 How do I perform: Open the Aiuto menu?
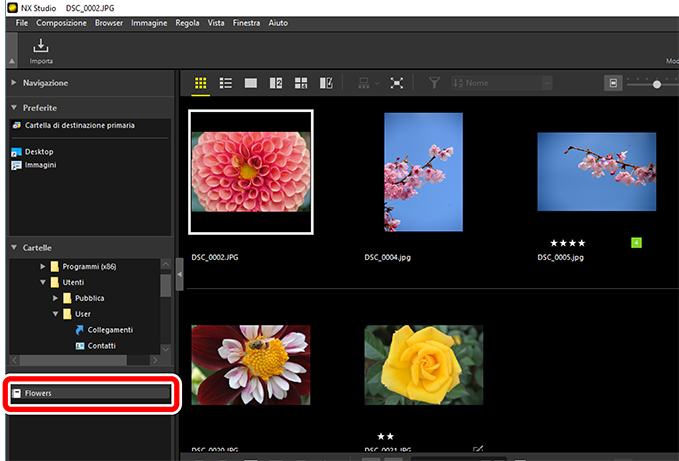click(278, 23)
